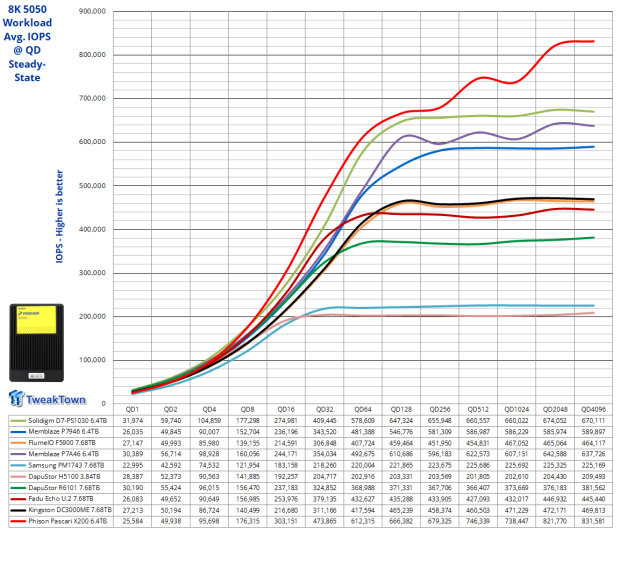Select the '700,000' y-axis label
This screenshot has width=620, height=568.
coord(92,98)
